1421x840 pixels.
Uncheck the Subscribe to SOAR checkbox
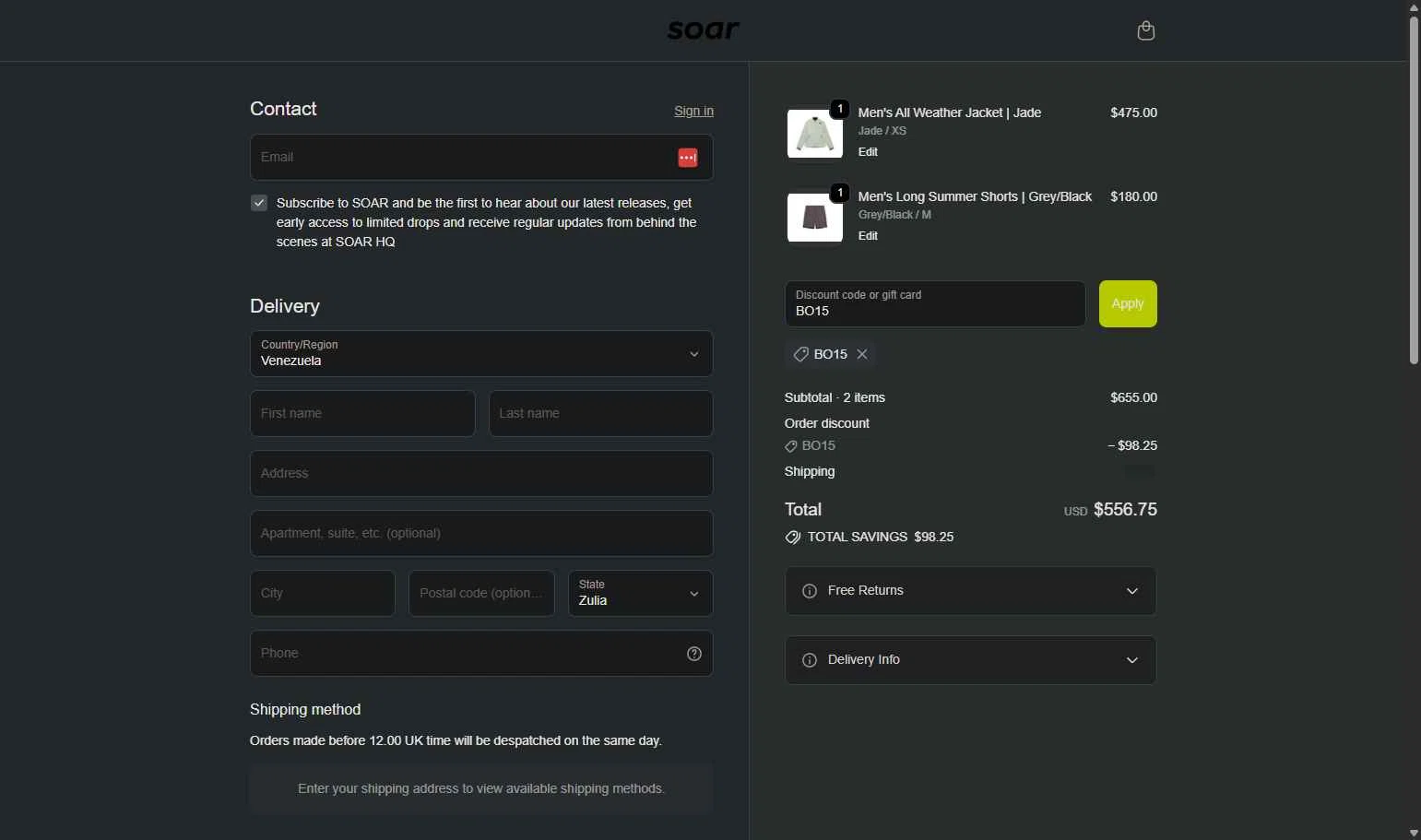point(259,203)
